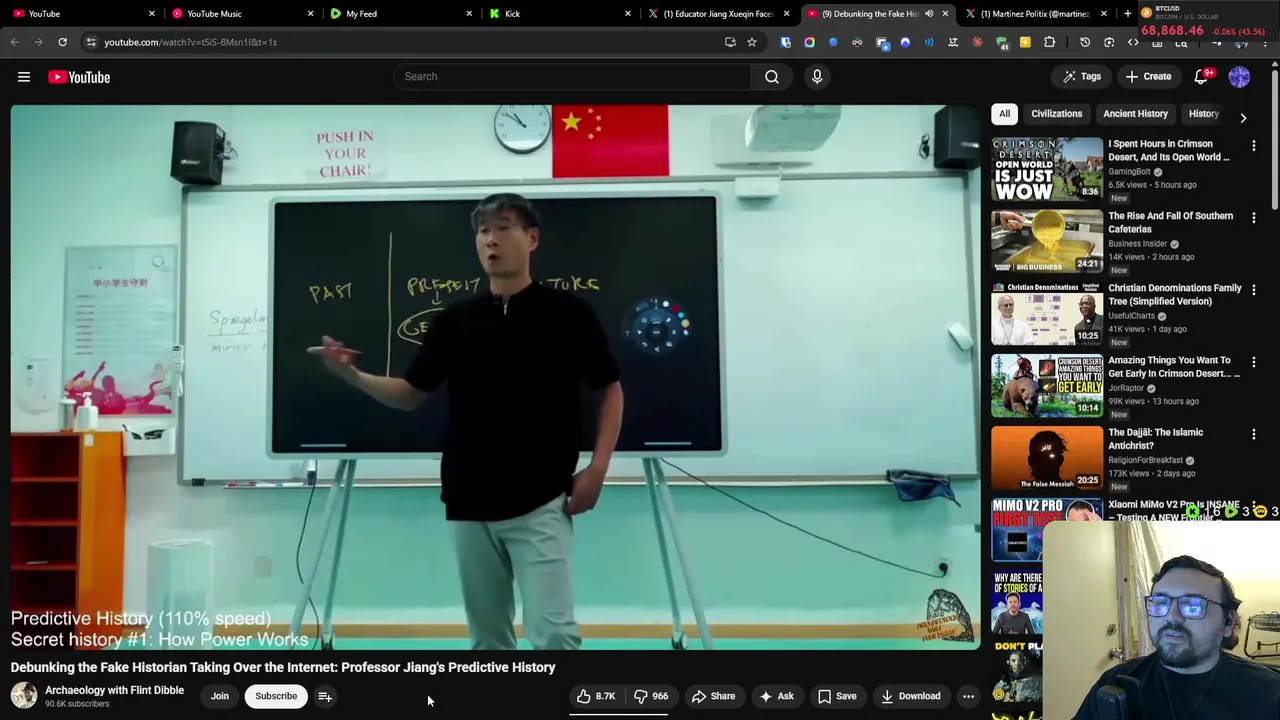Click the developer code brackets toolbar icon
This screenshot has width=1280, height=720.
point(1133,42)
